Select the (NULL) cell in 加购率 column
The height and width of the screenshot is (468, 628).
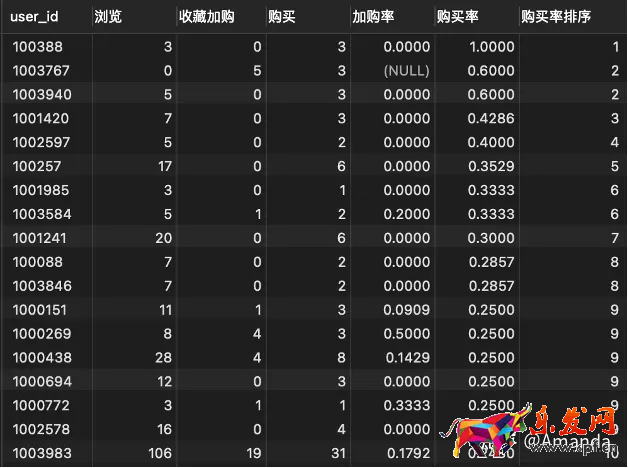pos(398,70)
